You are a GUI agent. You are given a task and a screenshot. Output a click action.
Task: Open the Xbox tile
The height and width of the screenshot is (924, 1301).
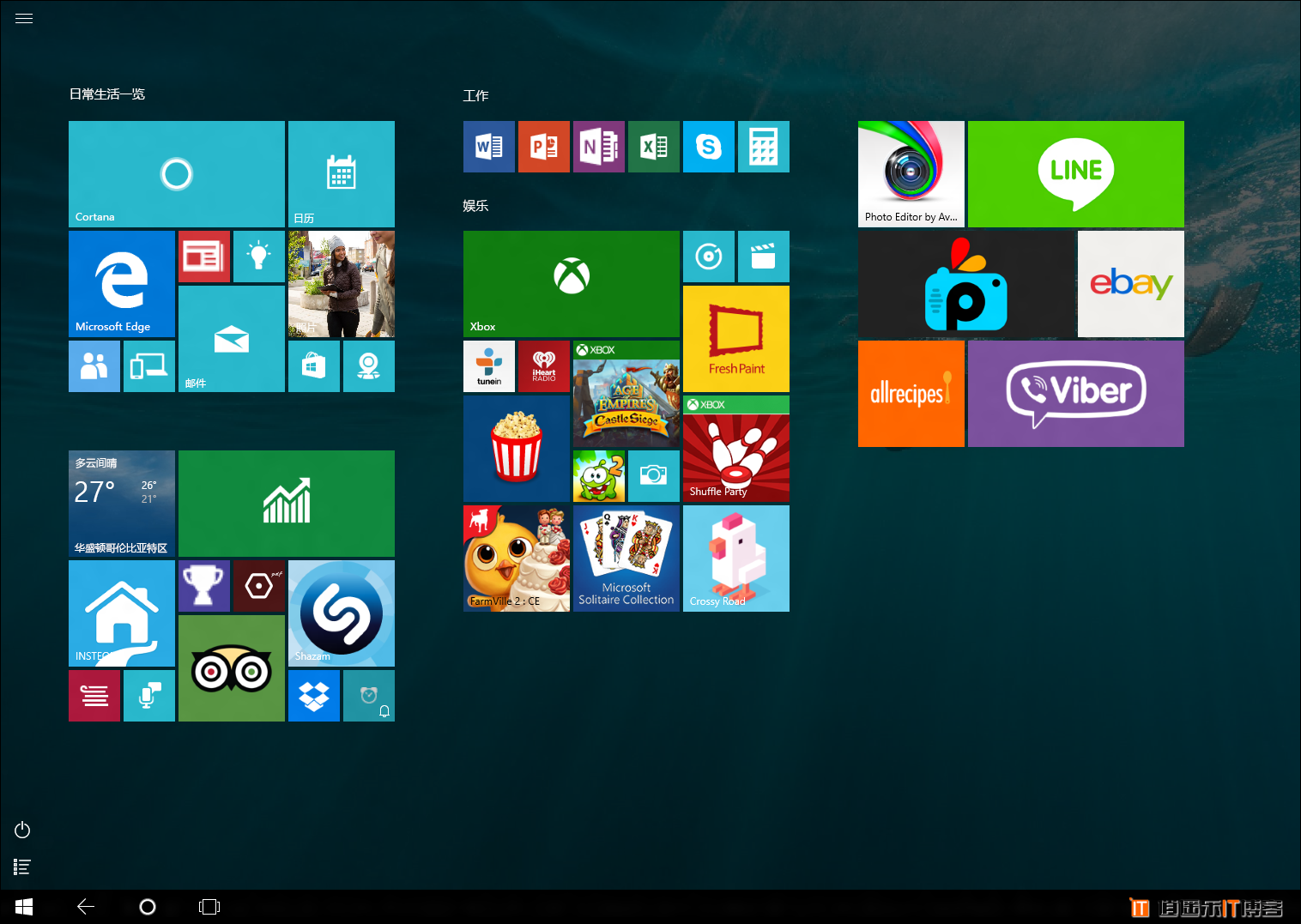click(572, 284)
